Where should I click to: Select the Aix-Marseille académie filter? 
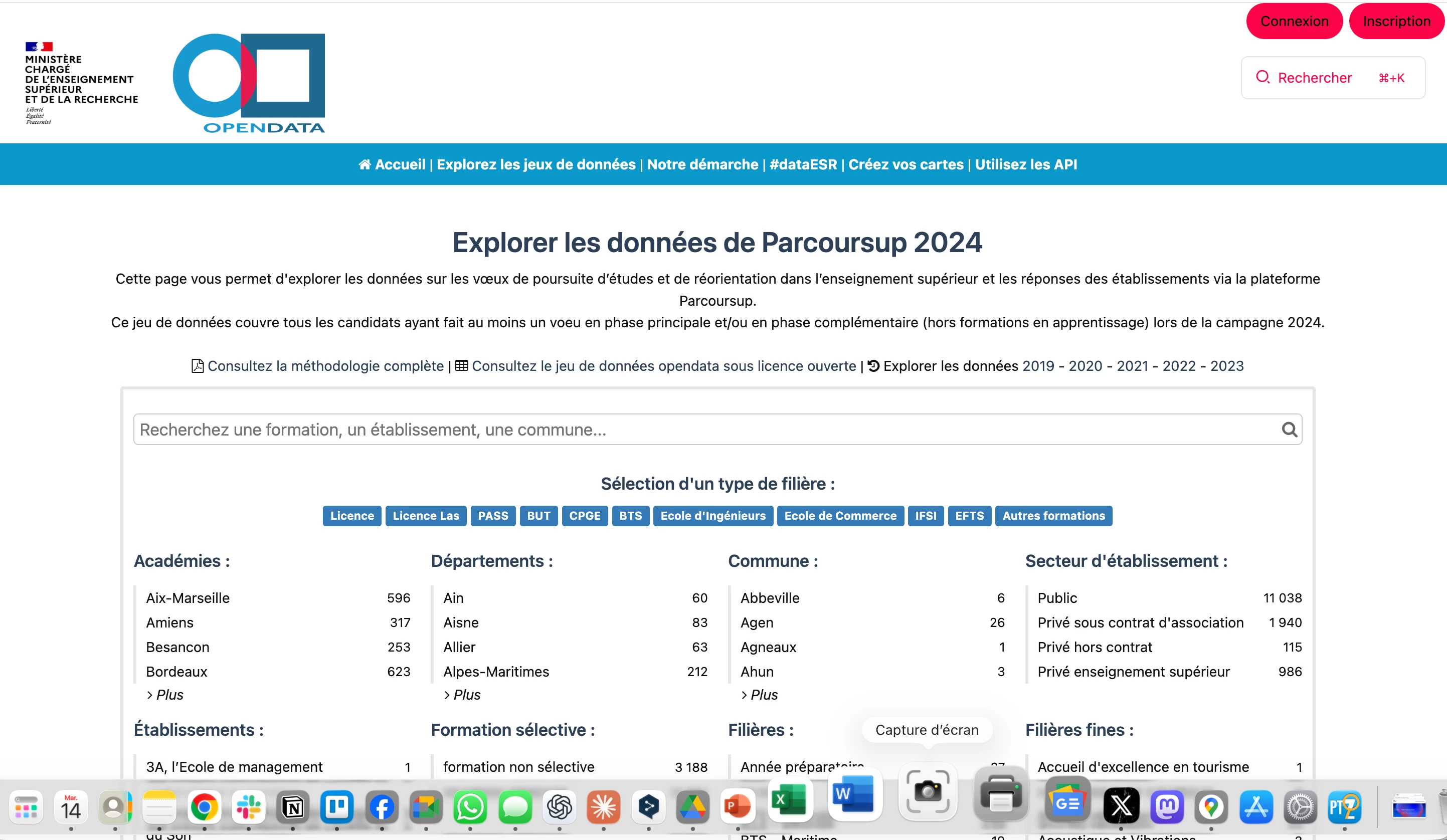point(188,598)
